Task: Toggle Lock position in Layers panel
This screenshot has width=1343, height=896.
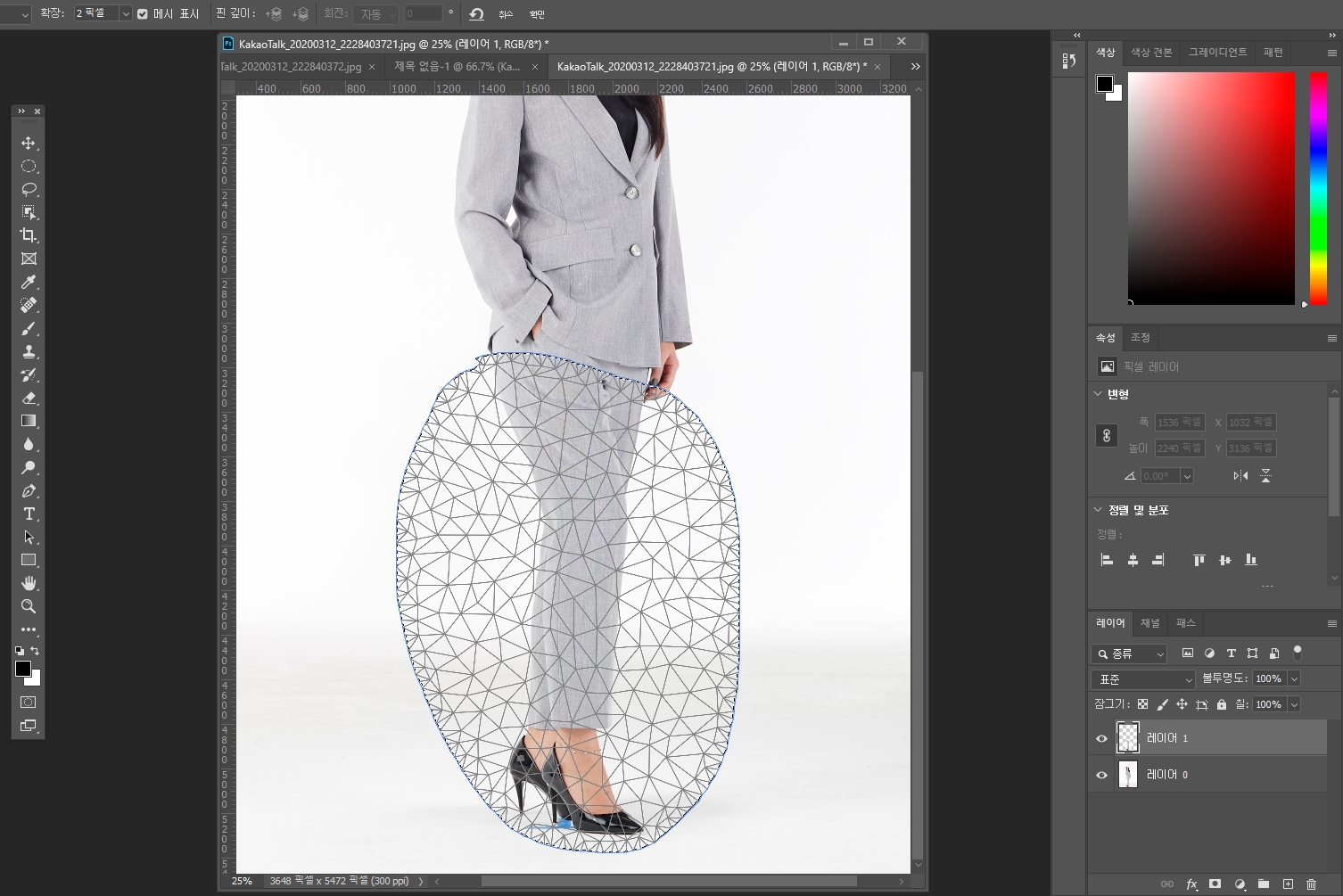Action: (1182, 704)
